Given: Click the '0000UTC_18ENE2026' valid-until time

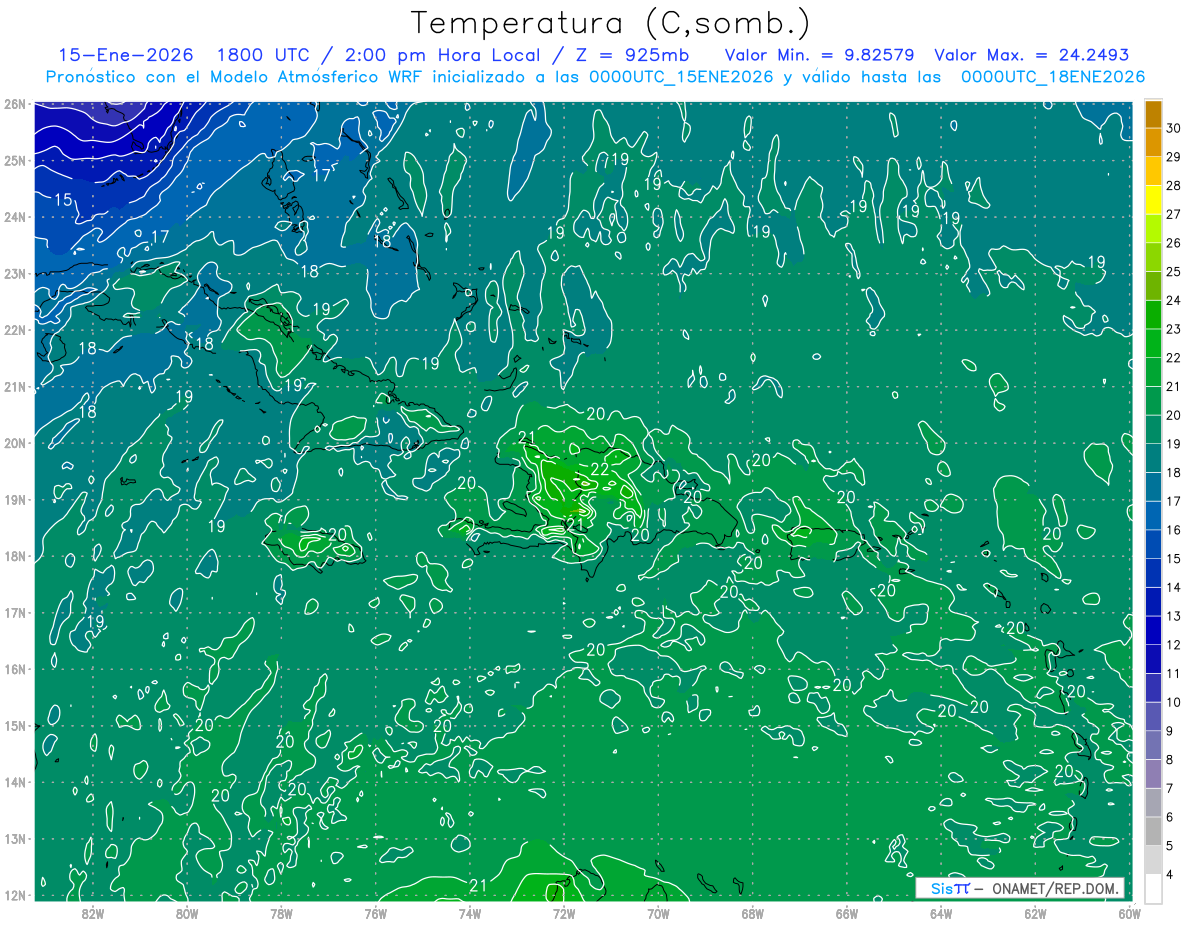Looking at the screenshot, I should coord(1052,77).
